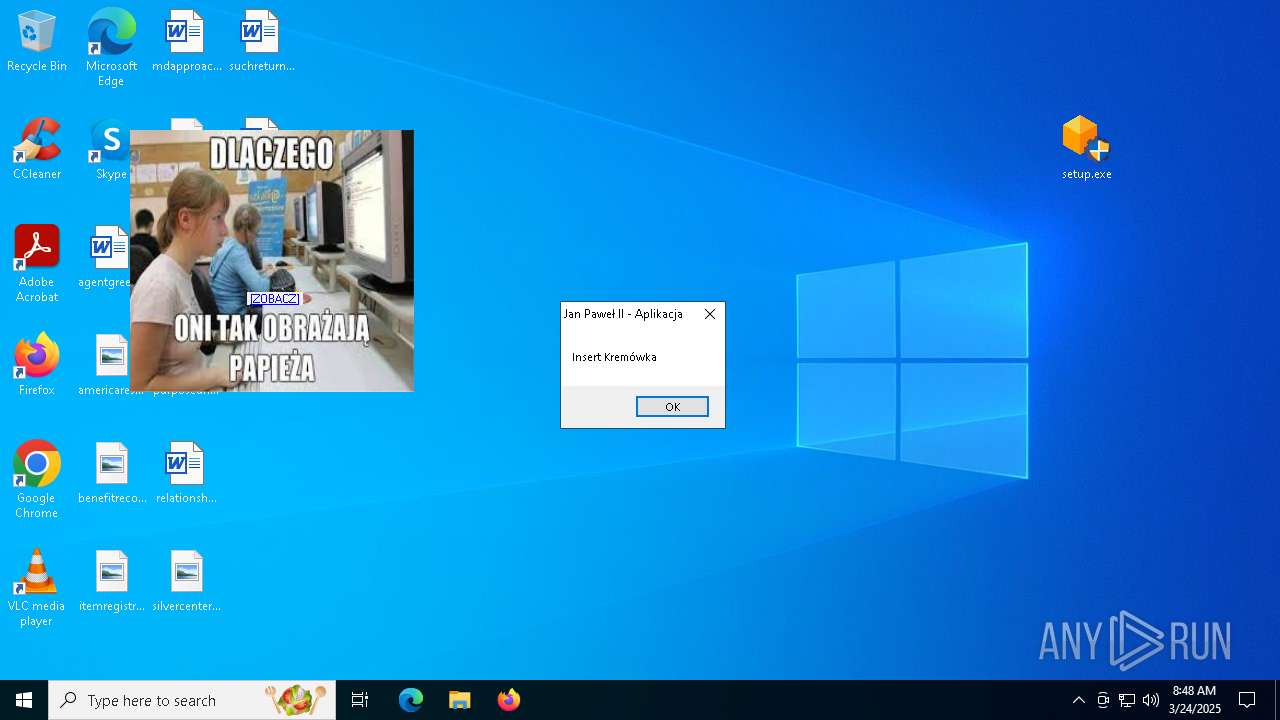Viewport: 1280px width, 720px height.
Task: Select the setup.exe desktop file
Action: [x=1087, y=148]
